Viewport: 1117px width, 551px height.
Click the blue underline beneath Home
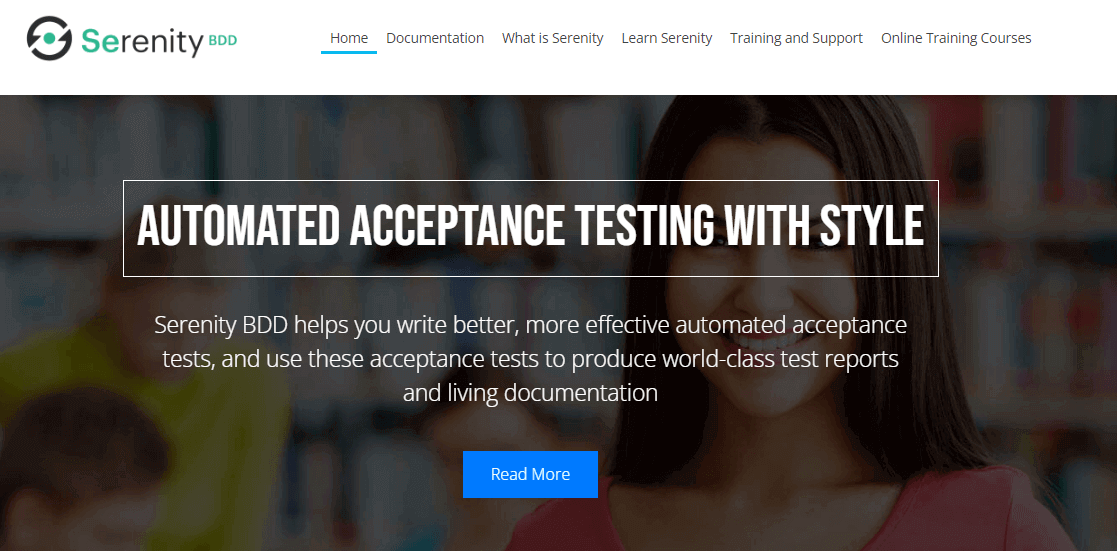349,52
